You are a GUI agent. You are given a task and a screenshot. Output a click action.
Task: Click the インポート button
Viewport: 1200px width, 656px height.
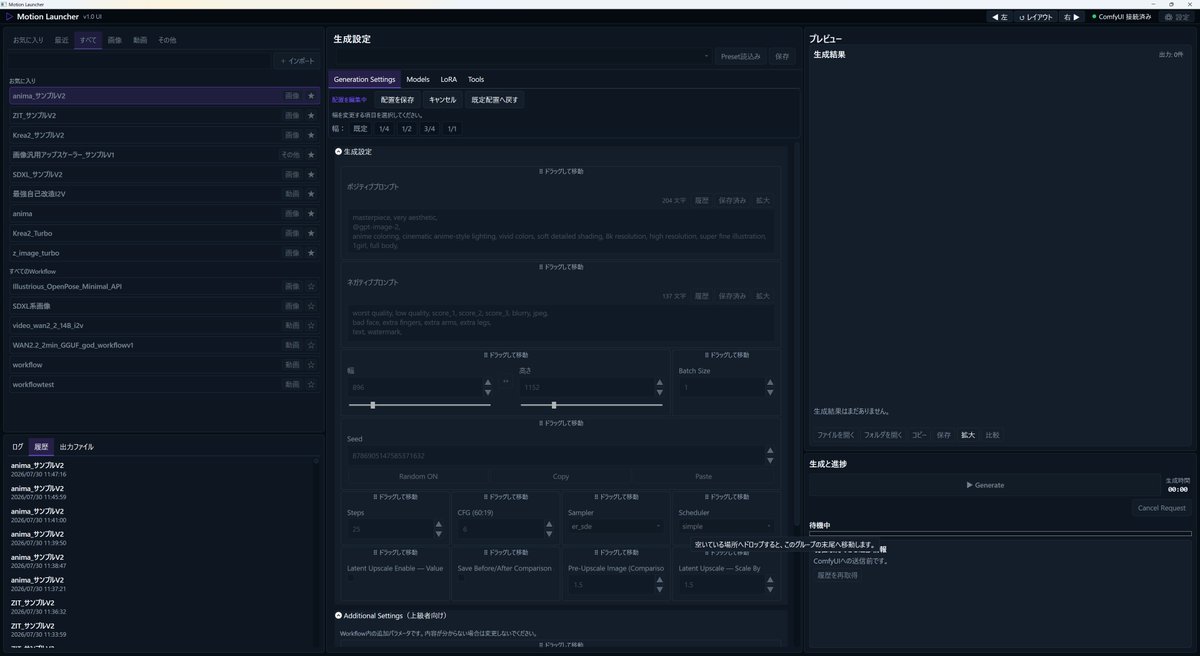298,61
